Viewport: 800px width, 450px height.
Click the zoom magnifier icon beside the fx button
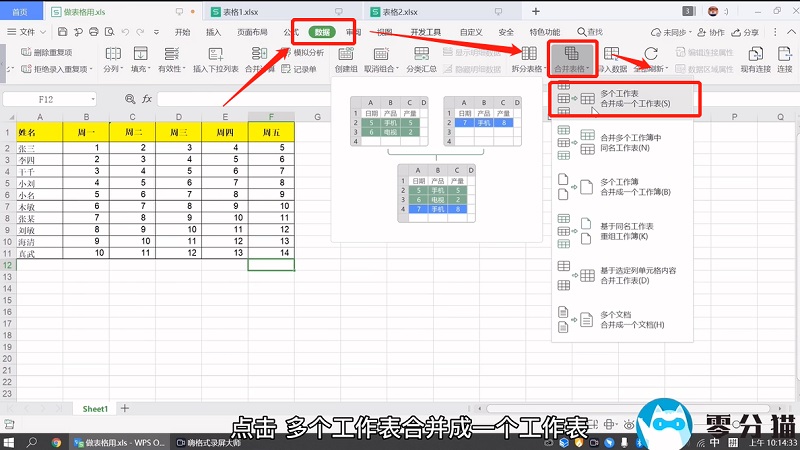(x=129, y=100)
